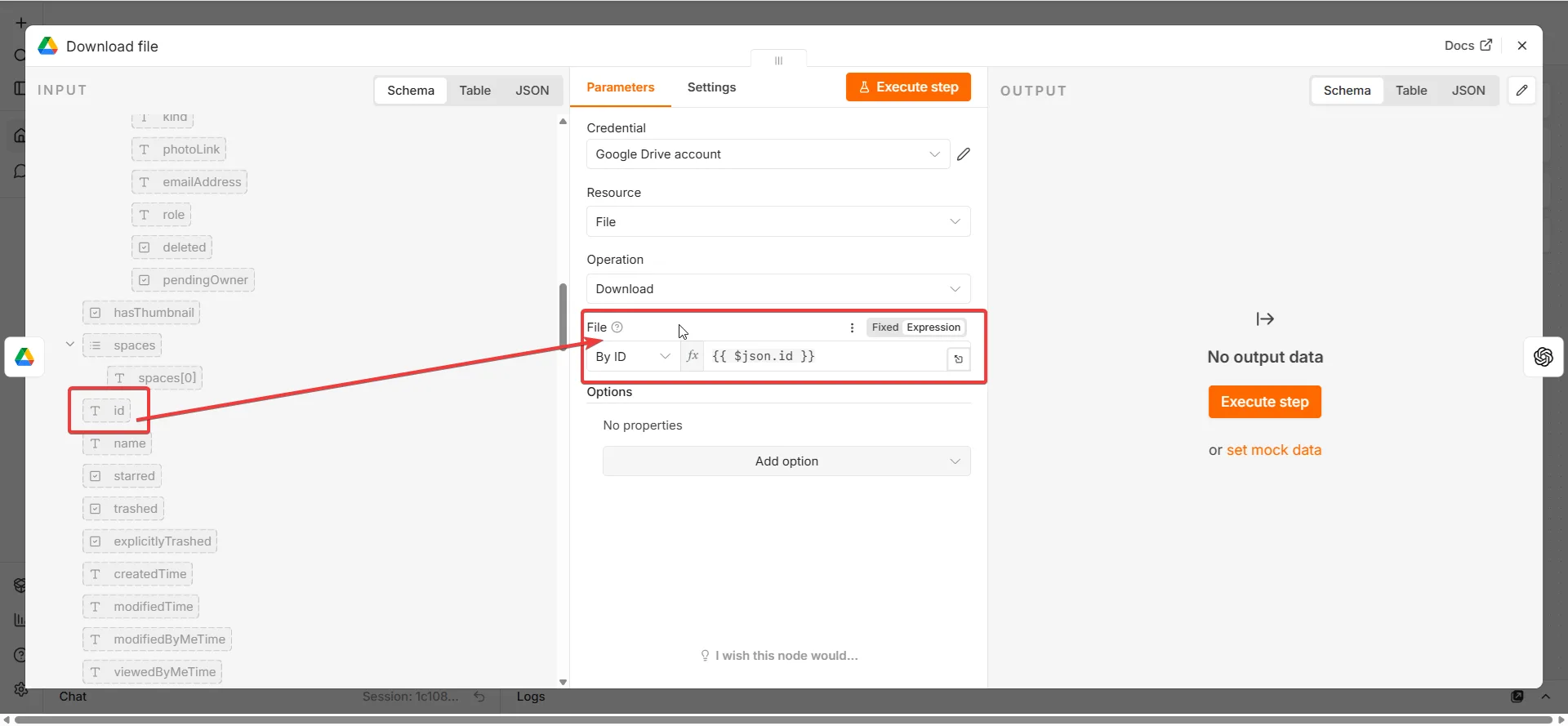Expand the bottom logs panel chevron
Screen dimensions: 1568x726
1545,697
